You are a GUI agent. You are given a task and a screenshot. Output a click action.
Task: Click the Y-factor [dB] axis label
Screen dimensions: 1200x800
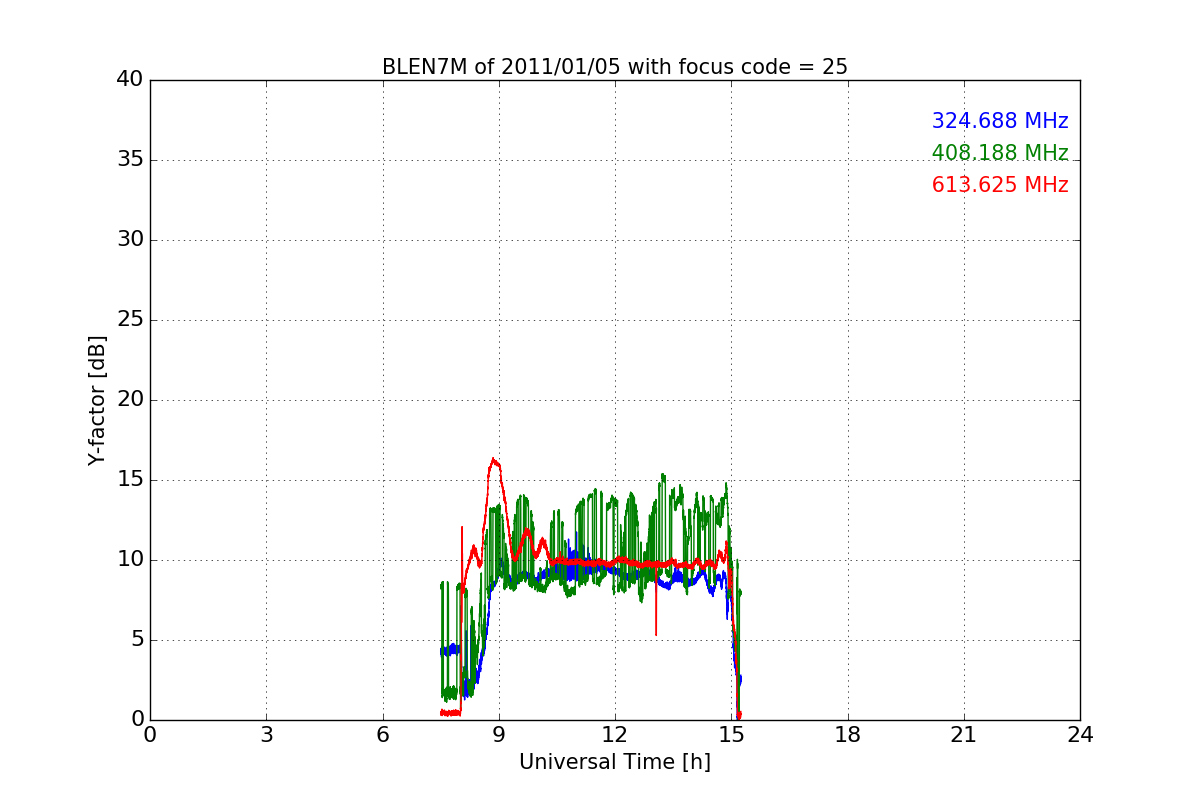(x=97, y=400)
